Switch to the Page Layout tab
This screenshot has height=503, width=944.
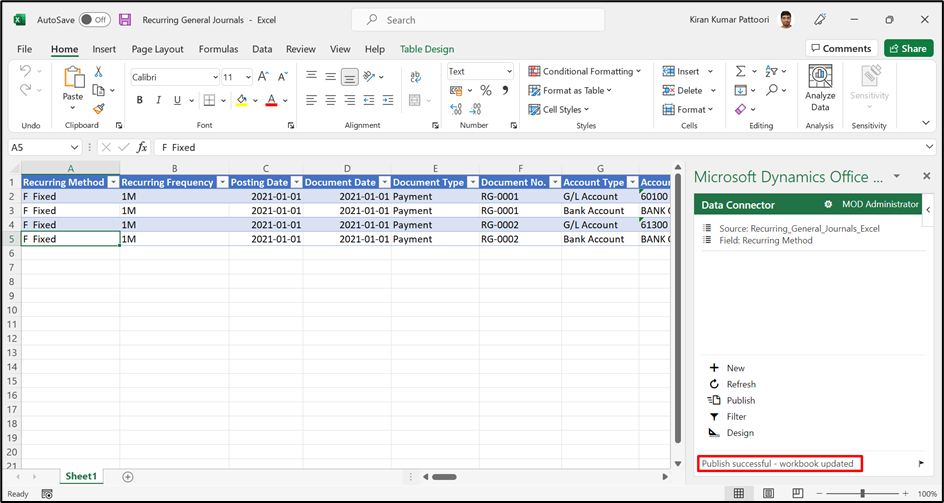click(x=158, y=49)
